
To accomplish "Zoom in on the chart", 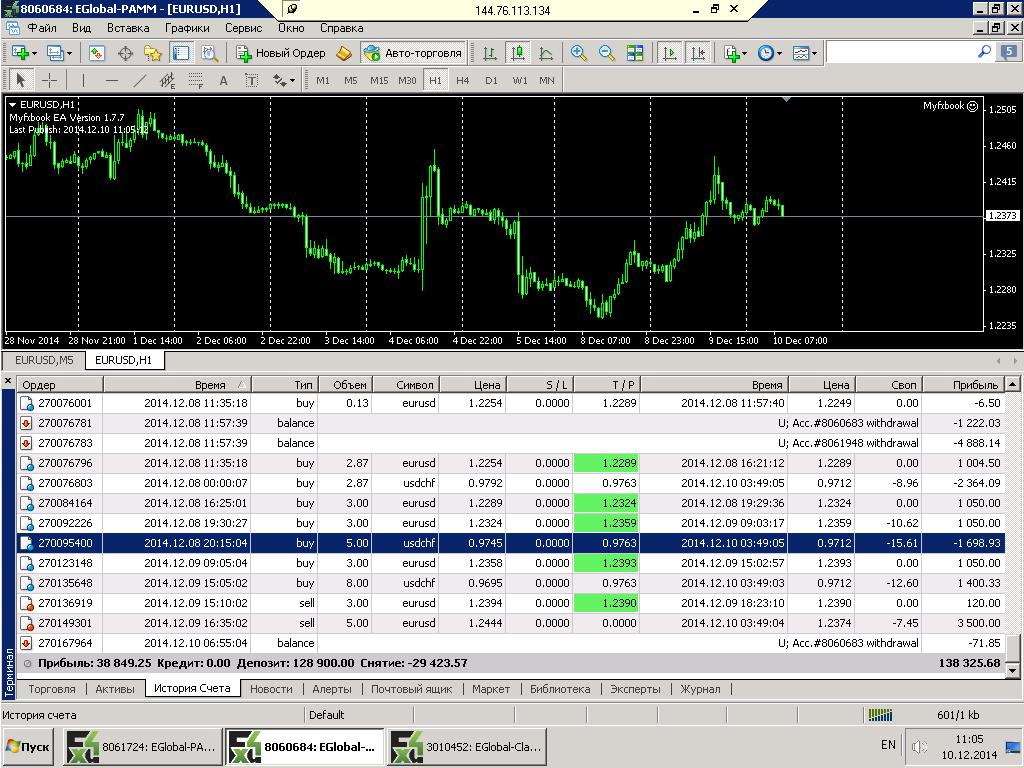I will pyautogui.click(x=578, y=53).
